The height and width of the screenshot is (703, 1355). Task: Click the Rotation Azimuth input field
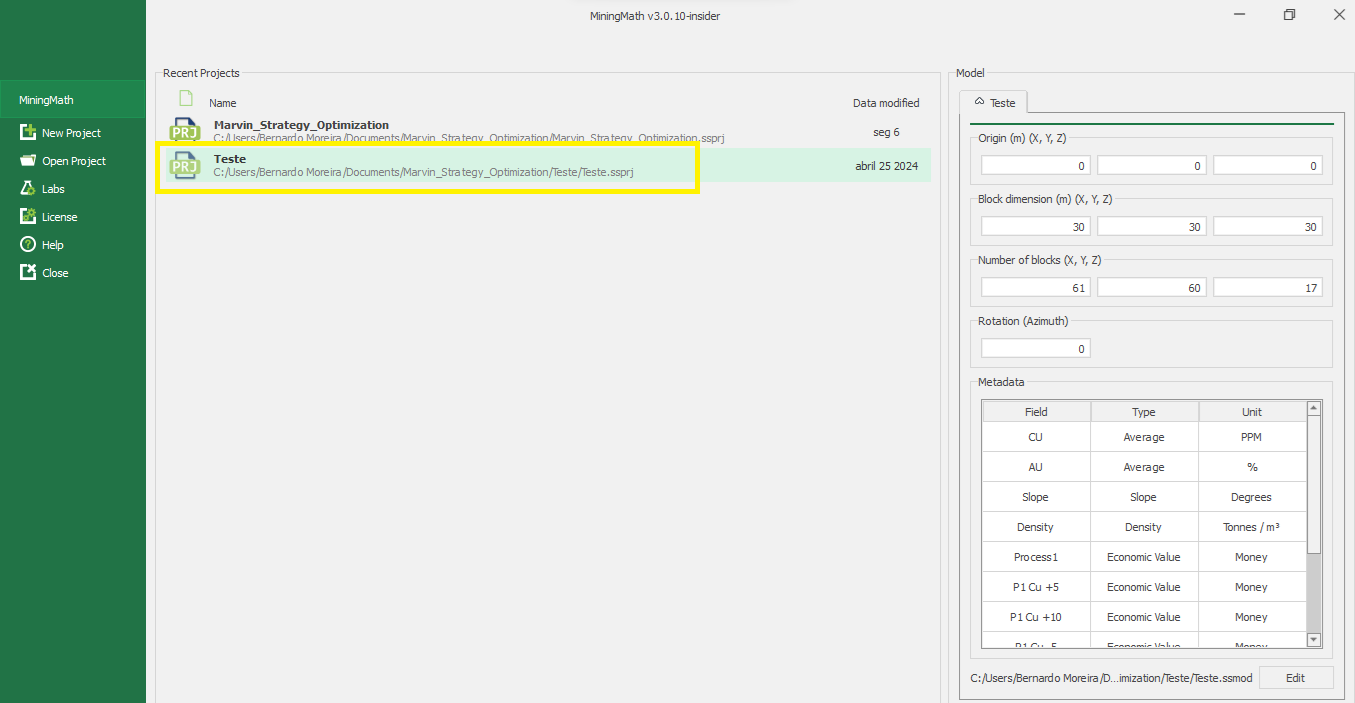point(1035,349)
